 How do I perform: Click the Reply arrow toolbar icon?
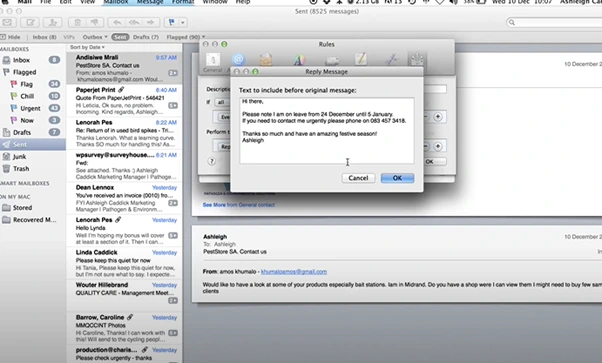117,23
